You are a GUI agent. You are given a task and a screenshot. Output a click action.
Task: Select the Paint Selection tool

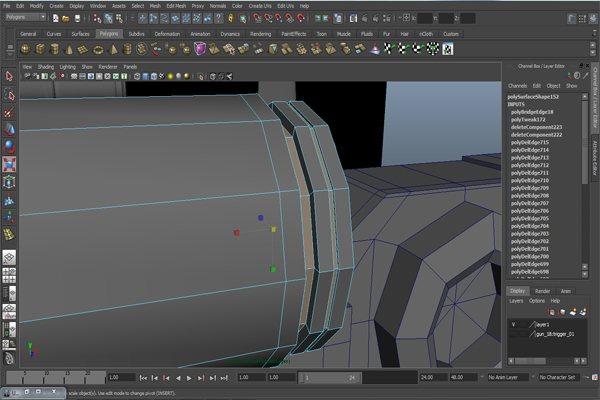click(x=9, y=112)
